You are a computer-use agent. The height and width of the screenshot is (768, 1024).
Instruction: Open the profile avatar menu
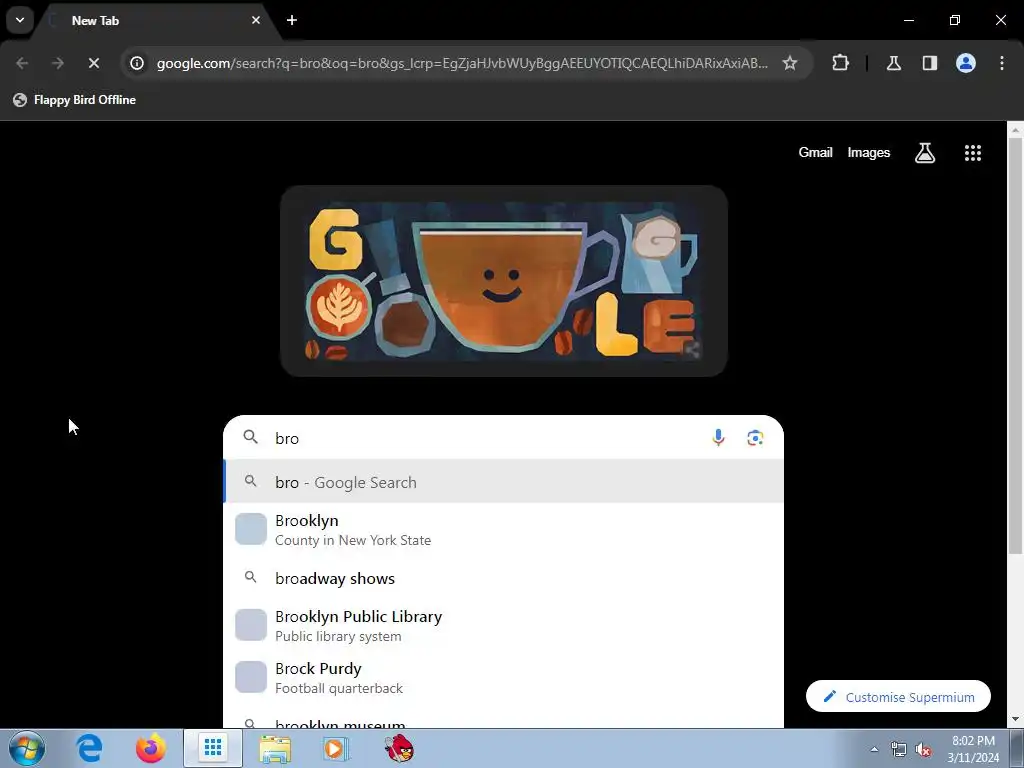[966, 63]
